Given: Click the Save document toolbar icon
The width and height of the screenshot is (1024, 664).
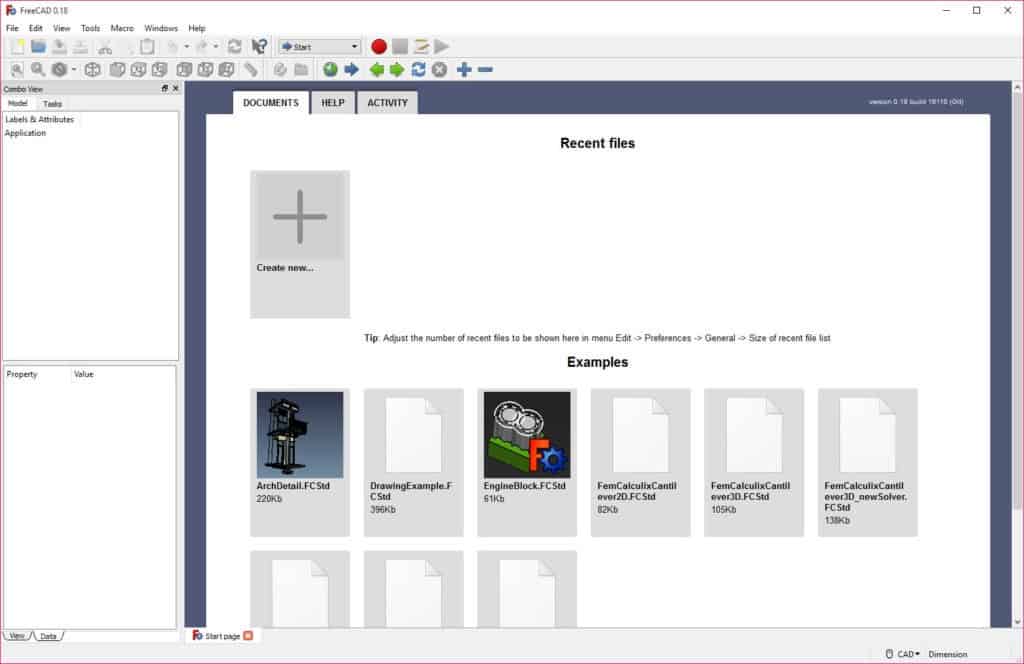Looking at the screenshot, I should coord(59,46).
